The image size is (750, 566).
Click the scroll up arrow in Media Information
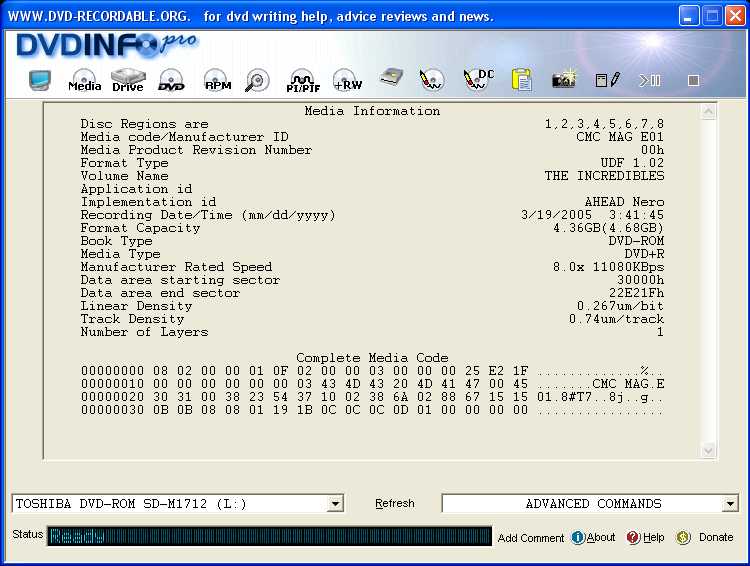click(x=708, y=111)
